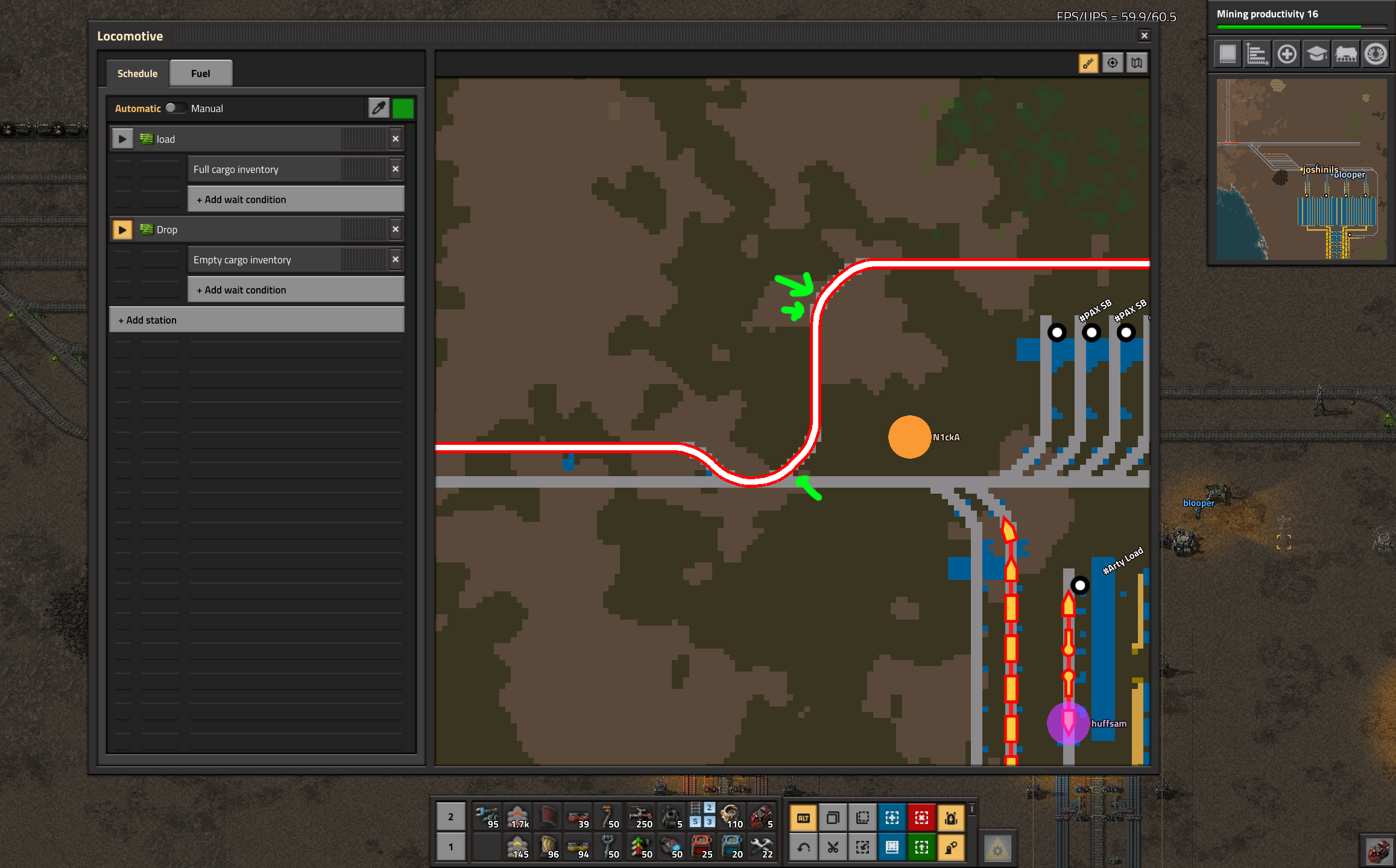
Task: Go to the load station play button
Action: pos(122,139)
